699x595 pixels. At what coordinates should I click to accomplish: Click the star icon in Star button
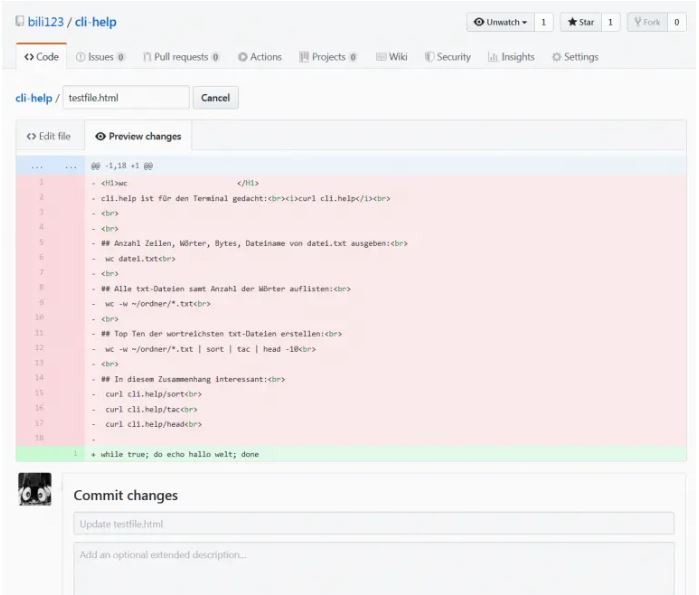coord(572,22)
